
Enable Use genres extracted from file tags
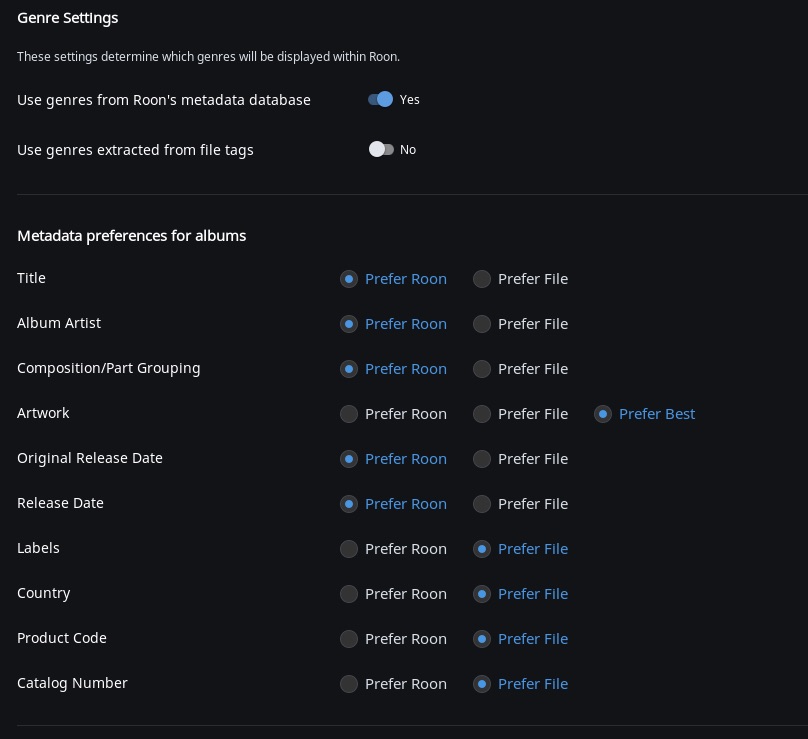click(381, 150)
